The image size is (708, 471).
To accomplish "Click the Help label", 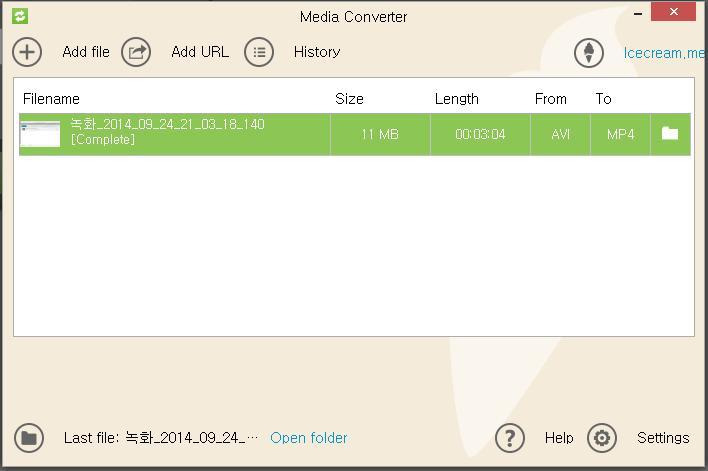I will 559,438.
